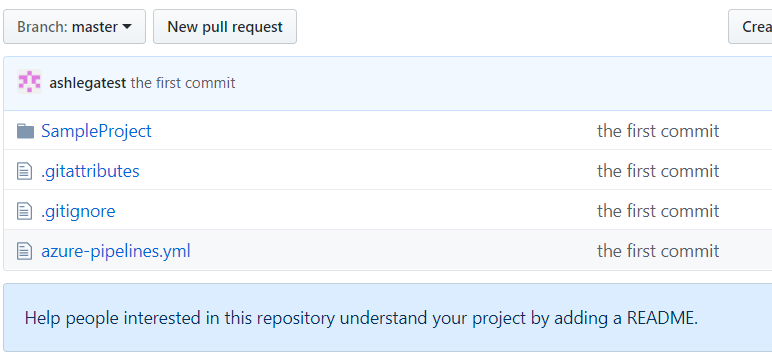Image resolution: width=772 pixels, height=360 pixels.
Task: Open the .gitattributes file
Action: click(x=90, y=171)
